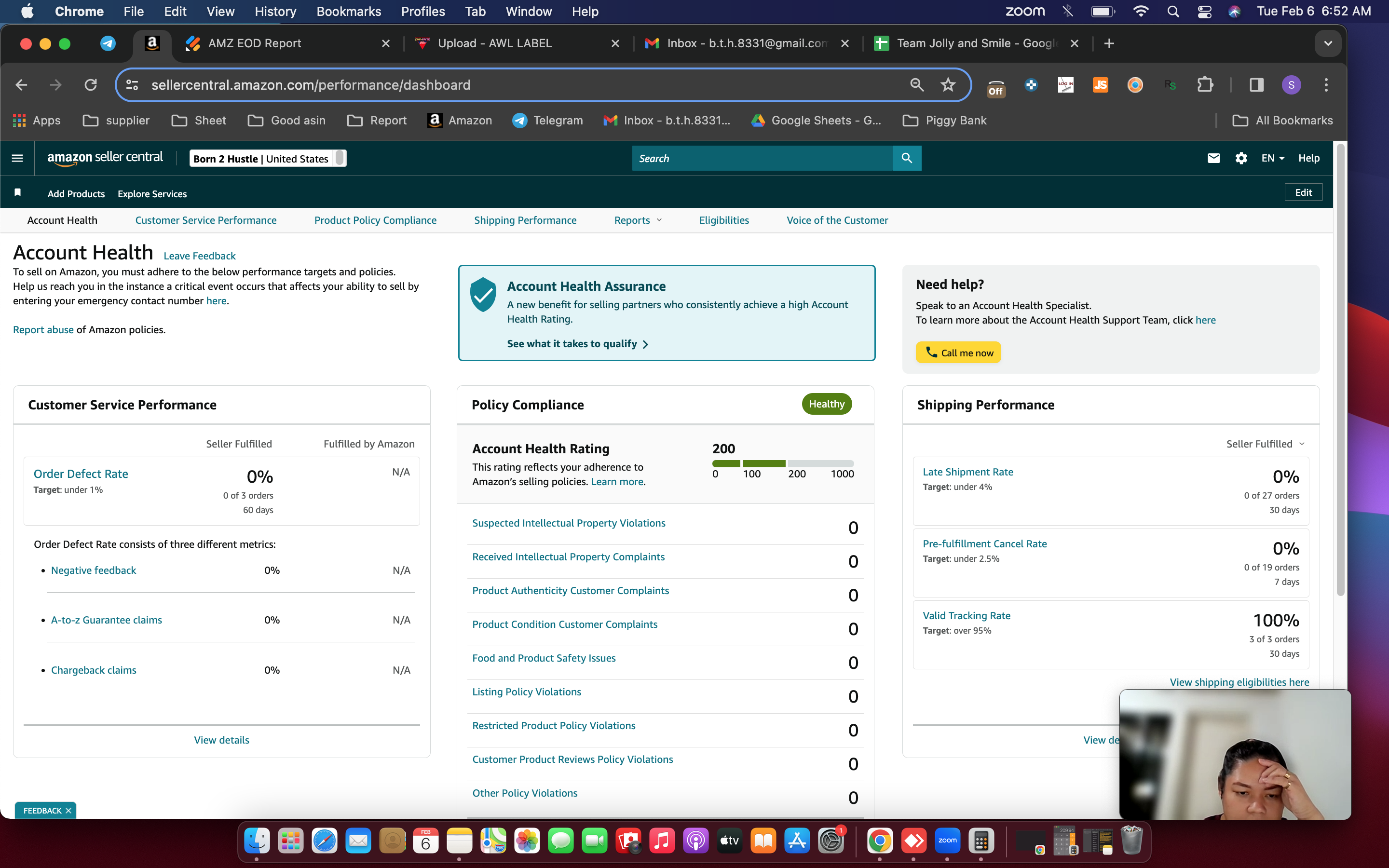Click the Report abuse link
1389x868 pixels.
[x=43, y=329]
